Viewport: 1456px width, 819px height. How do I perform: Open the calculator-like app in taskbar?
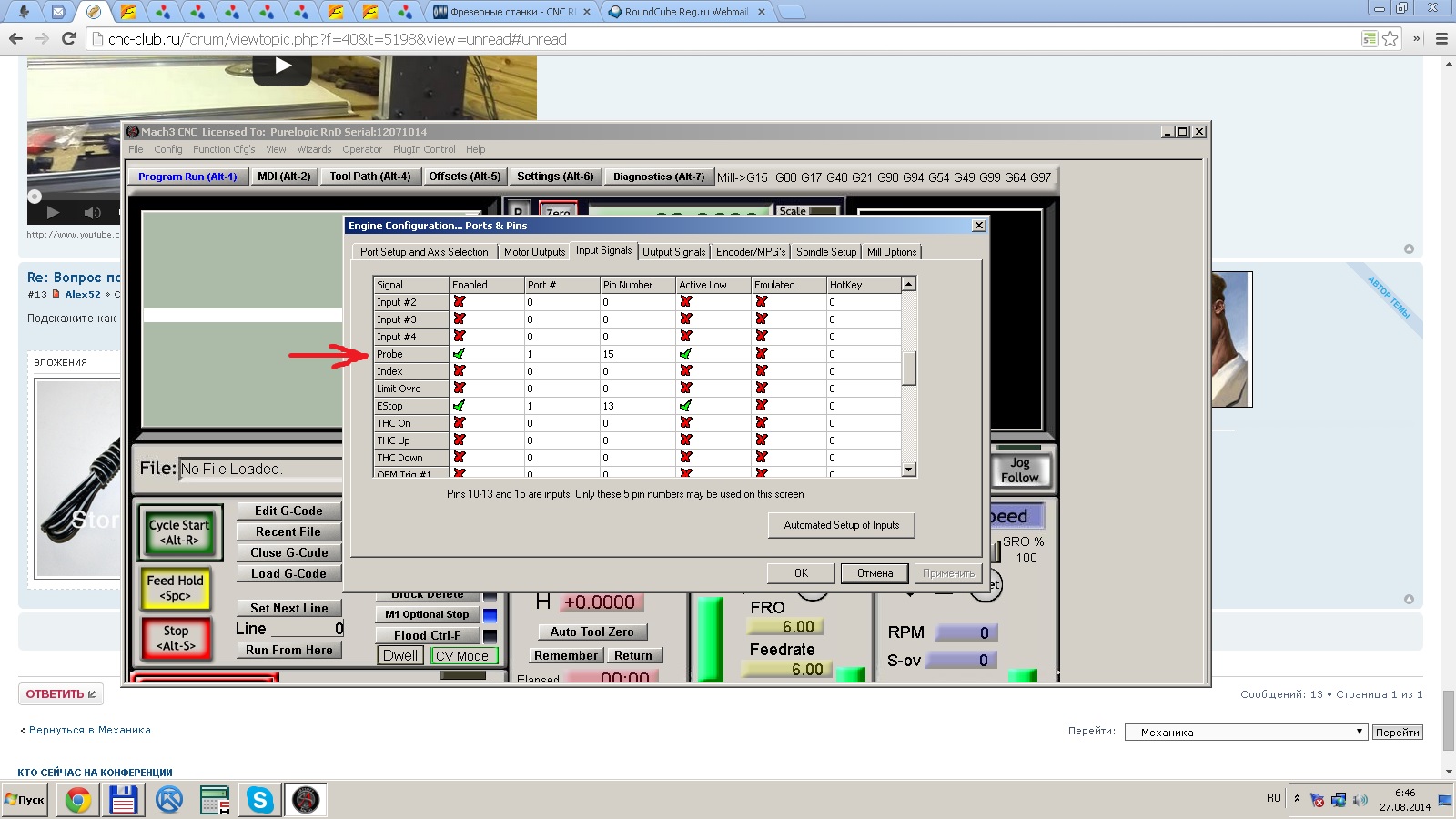(215, 800)
